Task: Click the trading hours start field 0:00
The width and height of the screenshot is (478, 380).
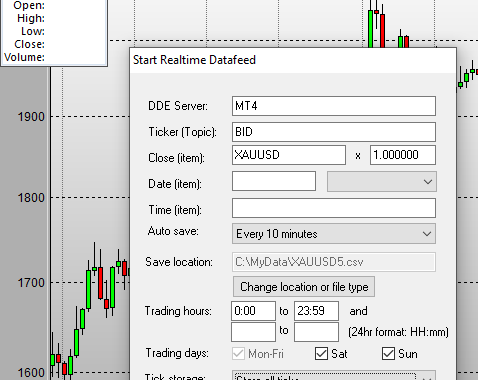Action: click(x=253, y=311)
